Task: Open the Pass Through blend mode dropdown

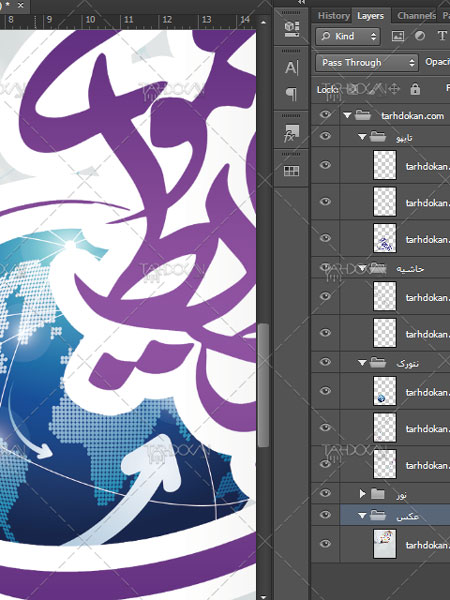Action: coord(366,62)
